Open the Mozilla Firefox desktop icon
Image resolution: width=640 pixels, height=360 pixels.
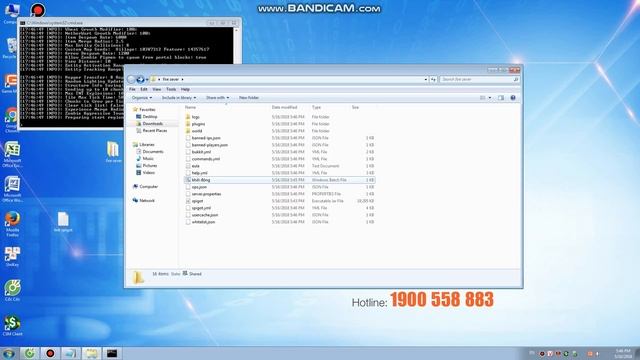point(12,224)
